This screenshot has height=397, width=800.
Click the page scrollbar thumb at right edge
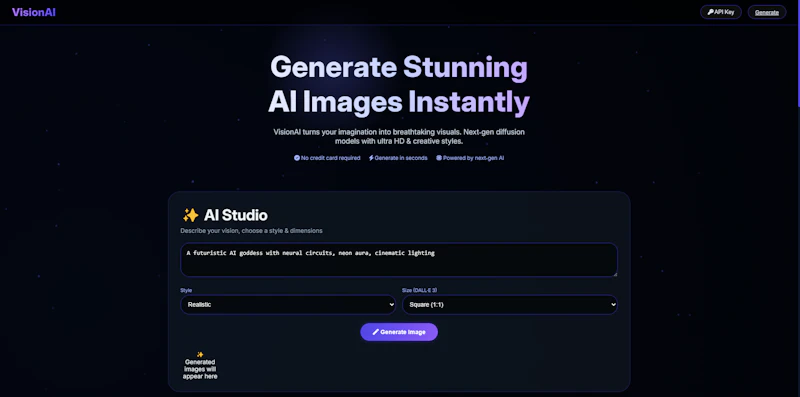tap(798, 54)
